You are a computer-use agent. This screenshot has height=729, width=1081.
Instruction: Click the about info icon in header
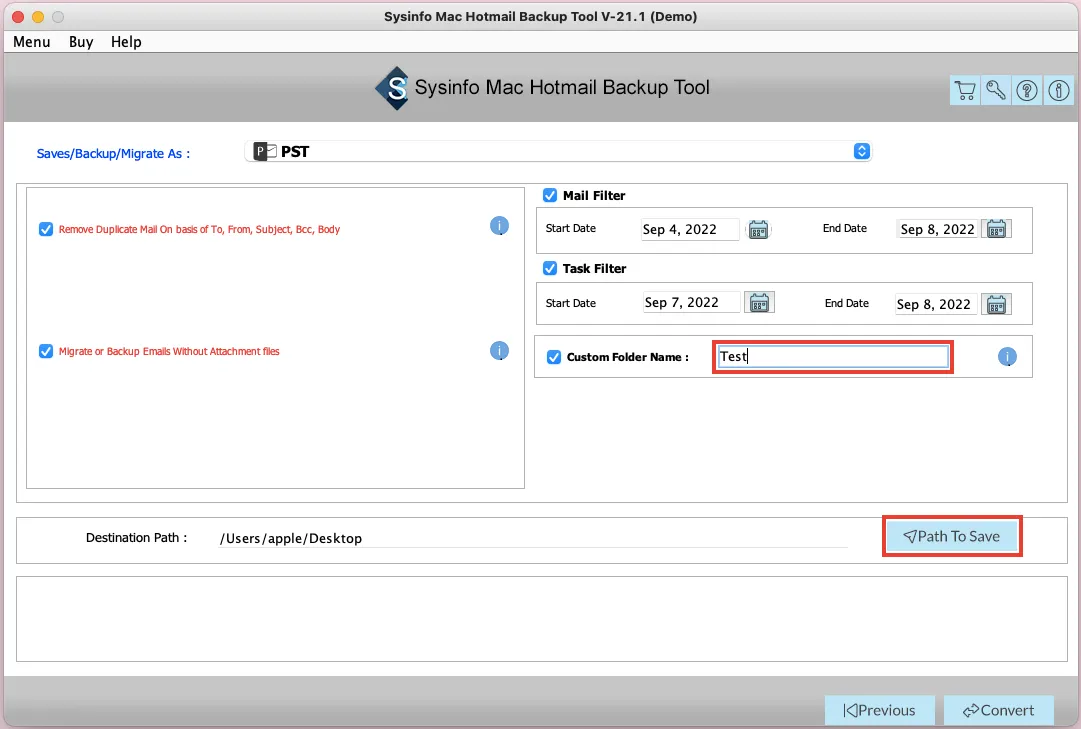1058,90
